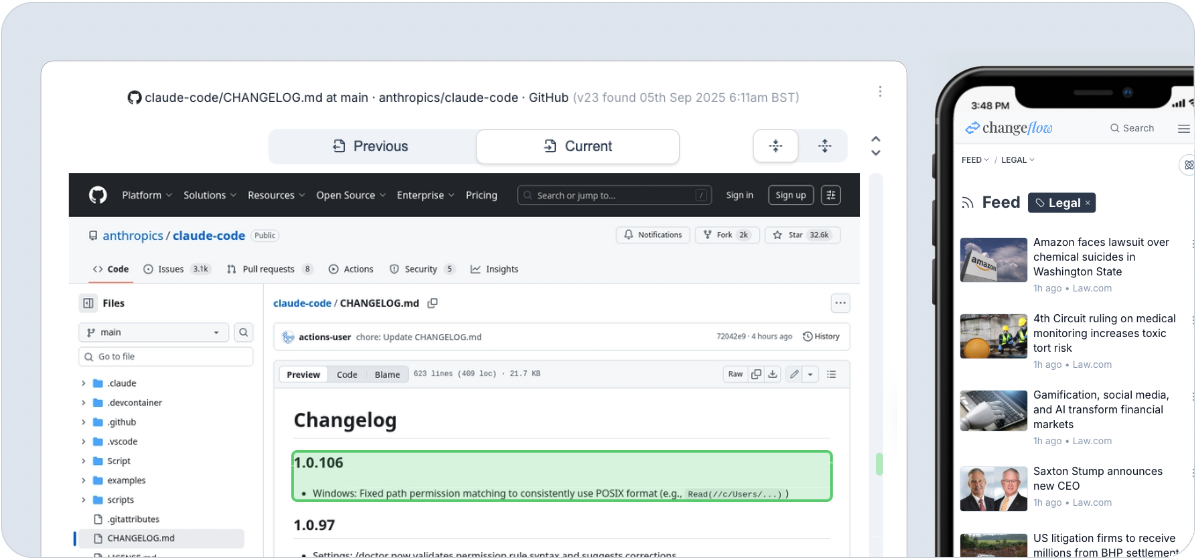Download the raw CHANGELOG file
Image resolution: width=1195 pixels, height=559 pixels.
click(773, 374)
